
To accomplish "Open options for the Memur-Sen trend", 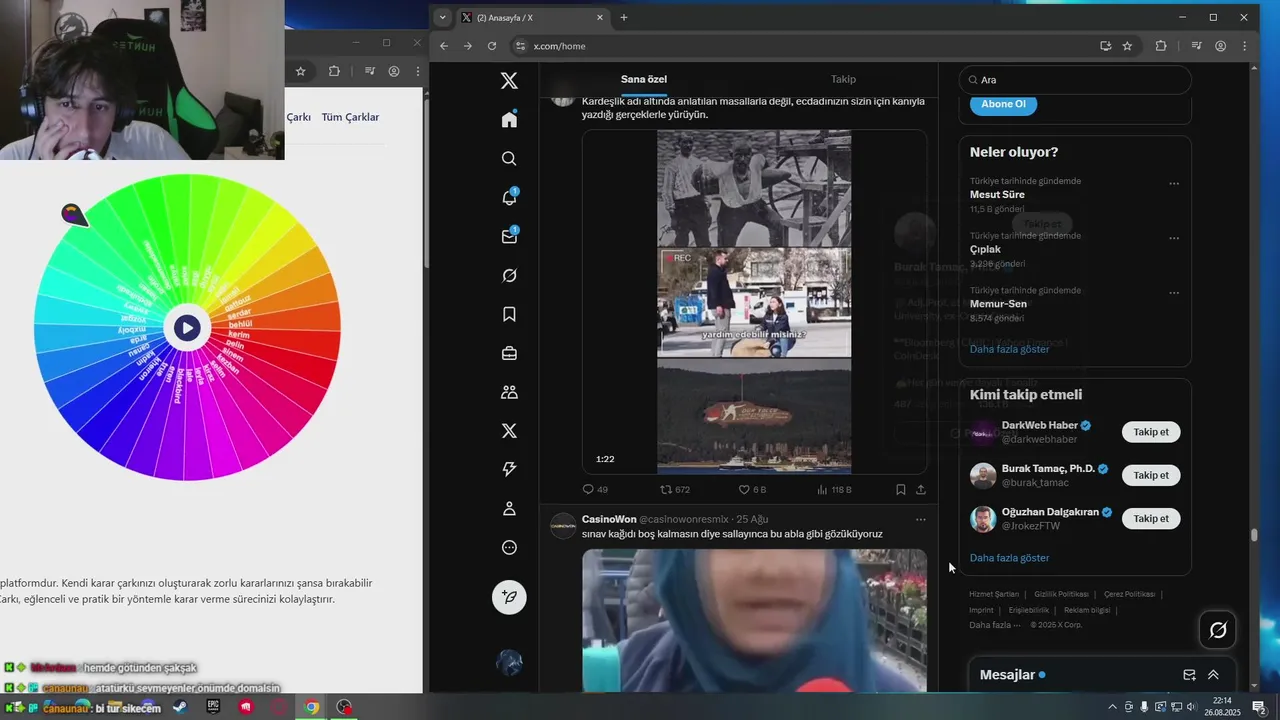I will click(1174, 292).
